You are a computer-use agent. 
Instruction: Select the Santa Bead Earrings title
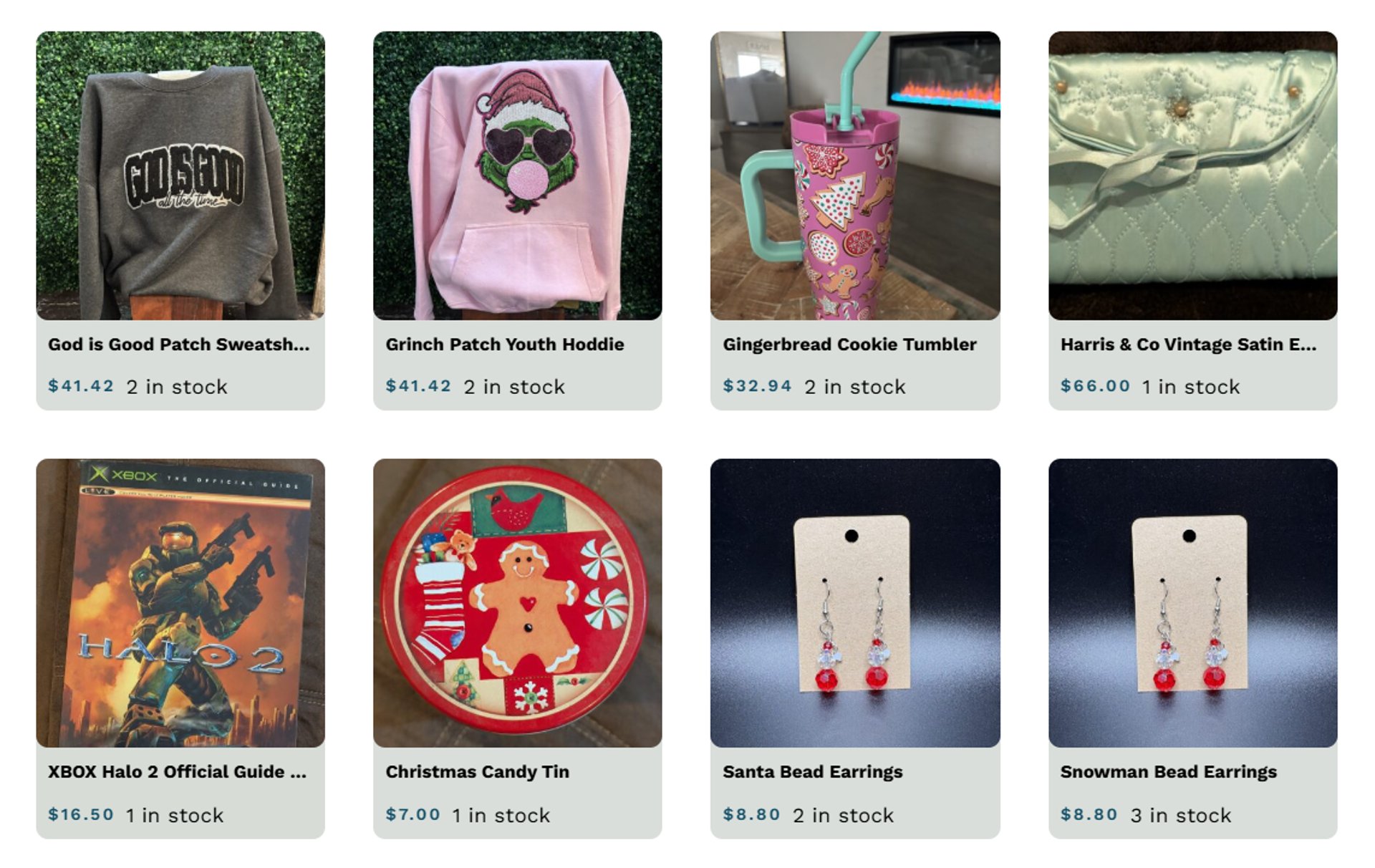pos(813,772)
